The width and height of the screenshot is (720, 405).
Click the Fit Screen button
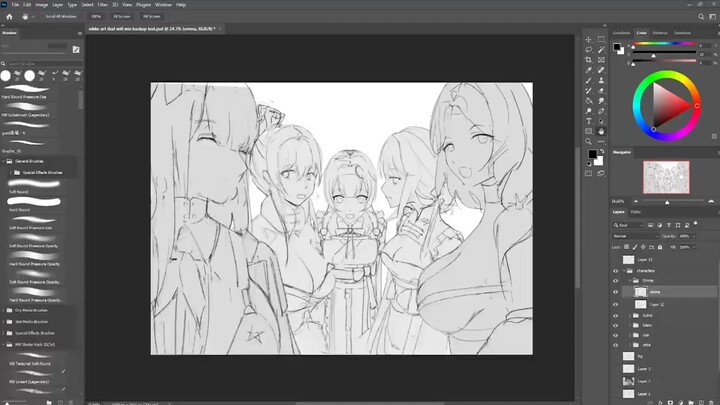(122, 17)
